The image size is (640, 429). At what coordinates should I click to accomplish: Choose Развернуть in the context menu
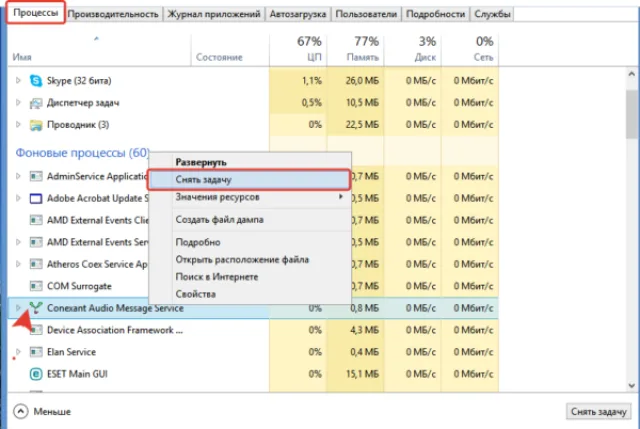pyautogui.click(x=249, y=162)
